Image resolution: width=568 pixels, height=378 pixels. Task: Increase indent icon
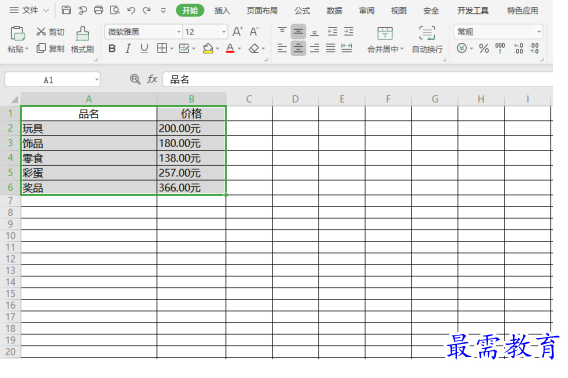(x=348, y=32)
